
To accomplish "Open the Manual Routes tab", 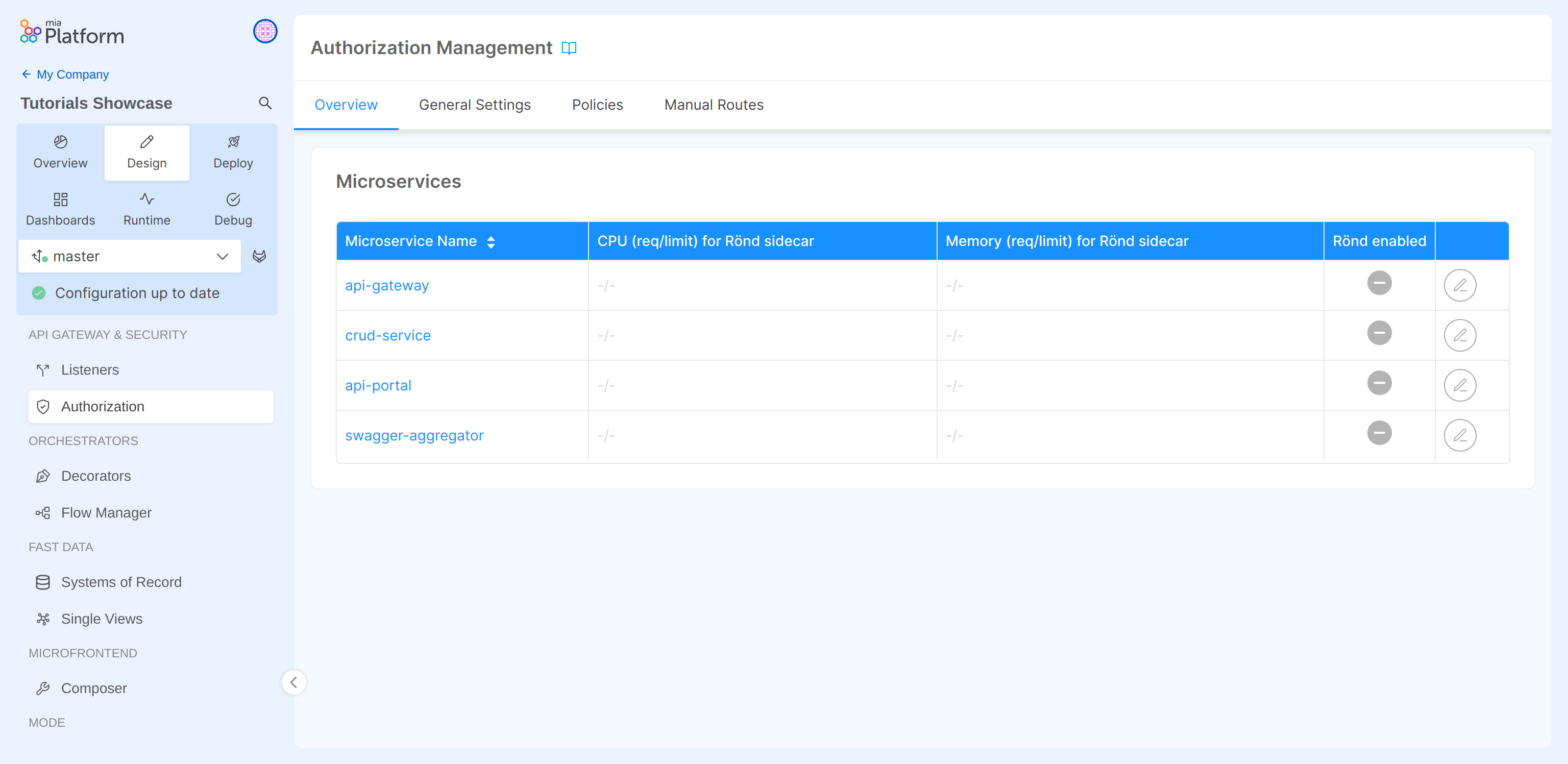I will tap(714, 105).
